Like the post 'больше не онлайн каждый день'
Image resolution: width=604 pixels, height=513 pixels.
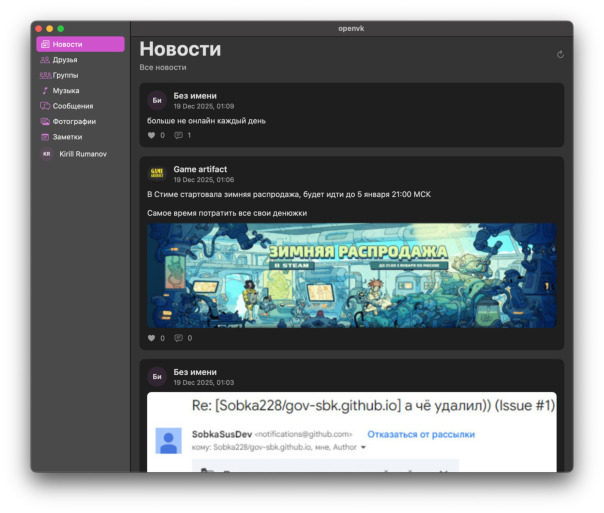[151, 135]
